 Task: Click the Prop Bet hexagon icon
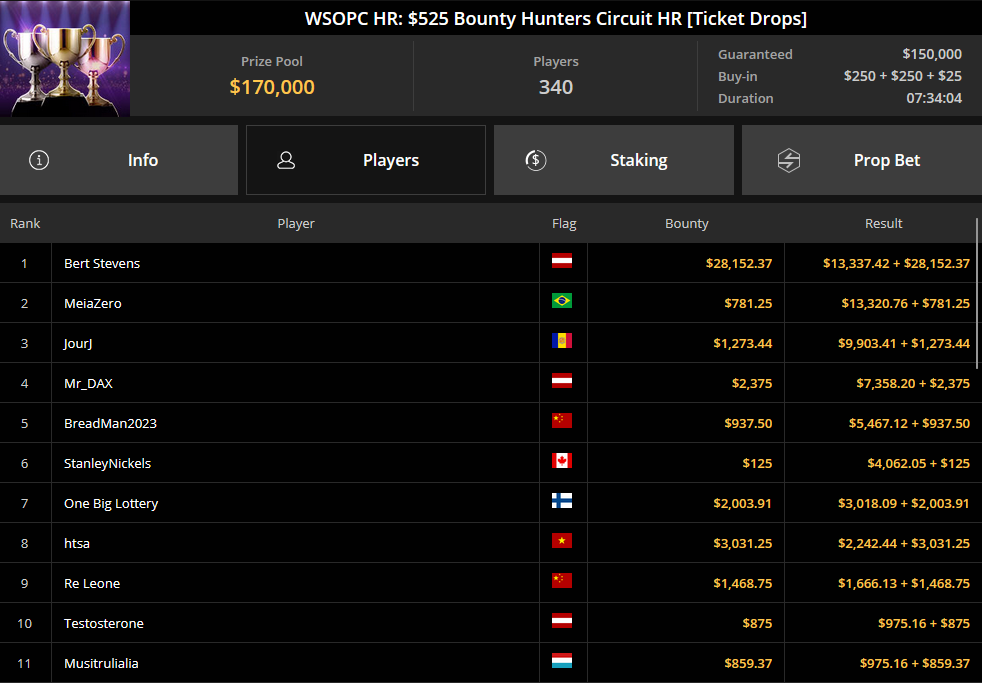point(788,160)
